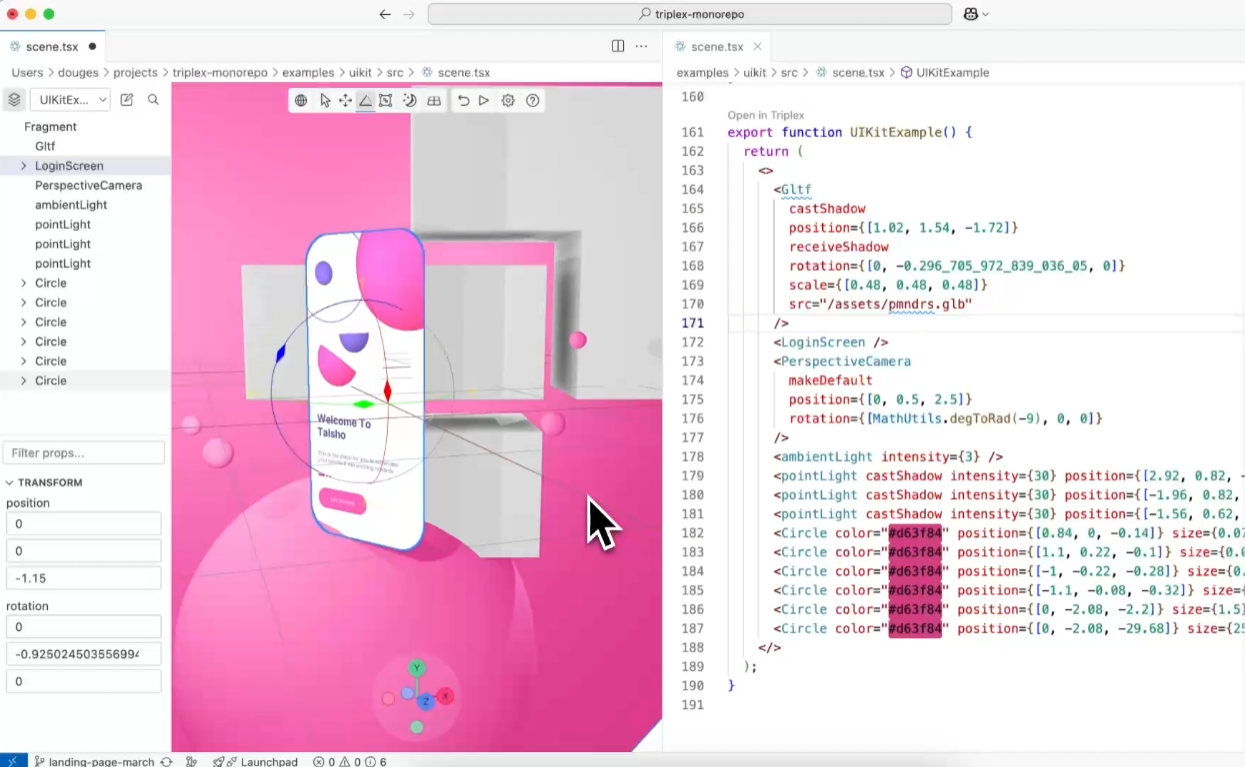Click the green Y axis on orientation gizmo
The width and height of the screenshot is (1245, 767).
[417, 668]
